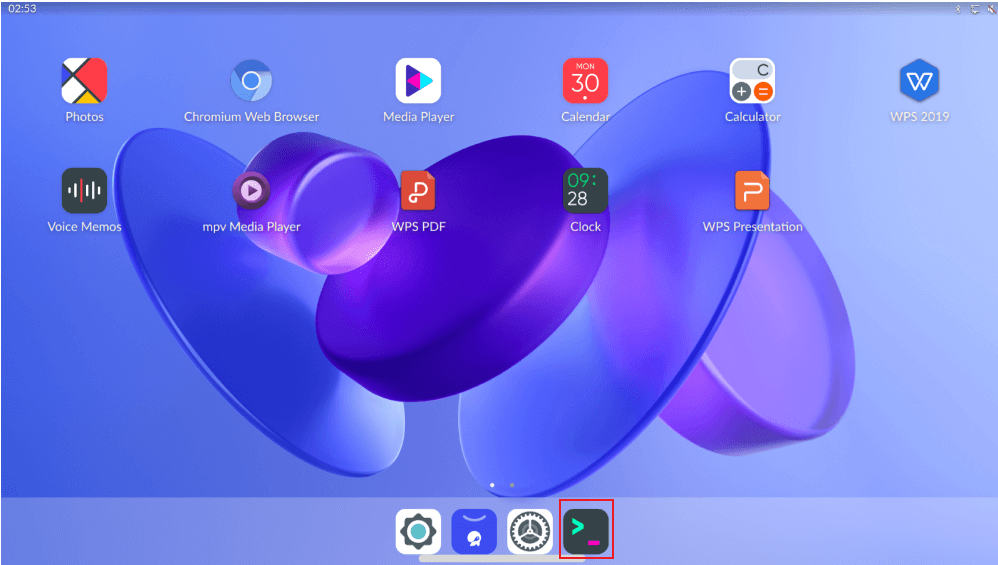Launch mpv Media Player
The width and height of the screenshot is (998, 565).
pos(251,189)
